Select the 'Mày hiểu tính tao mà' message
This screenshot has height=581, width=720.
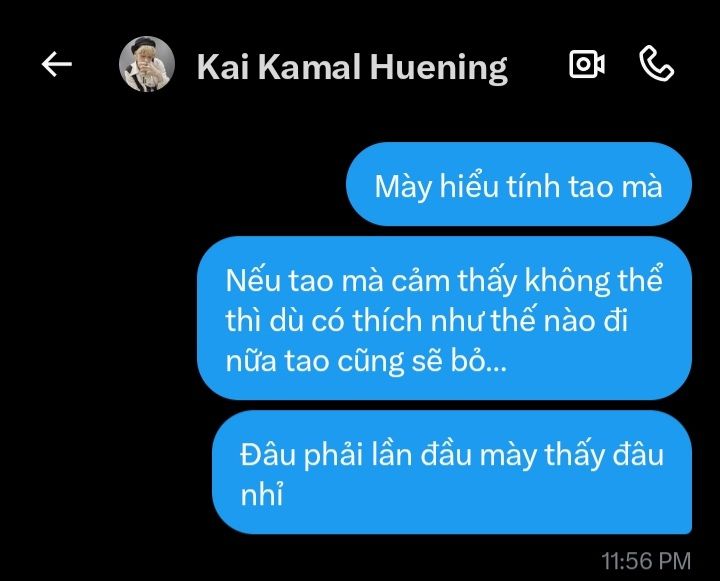click(519, 184)
